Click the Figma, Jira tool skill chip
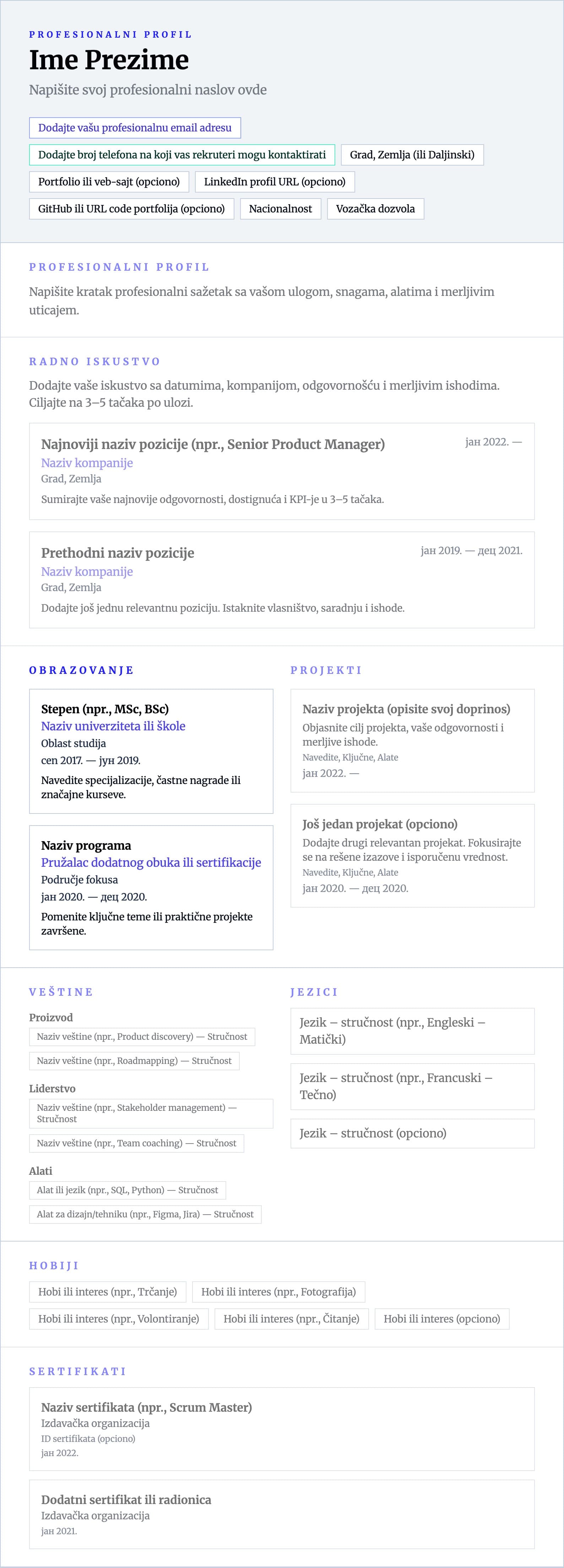This screenshot has height=1568, width=564. (x=145, y=1214)
